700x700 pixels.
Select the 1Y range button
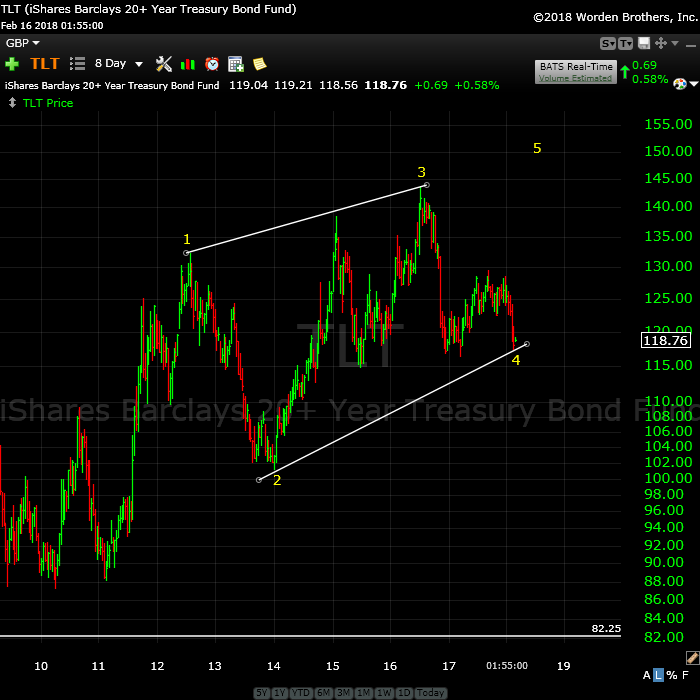pos(280,692)
